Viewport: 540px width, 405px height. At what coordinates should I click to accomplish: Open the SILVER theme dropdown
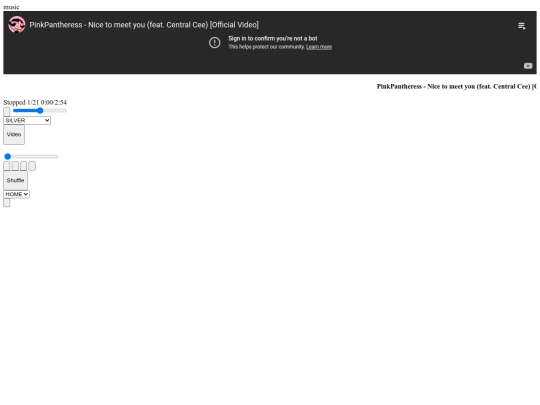27,121
